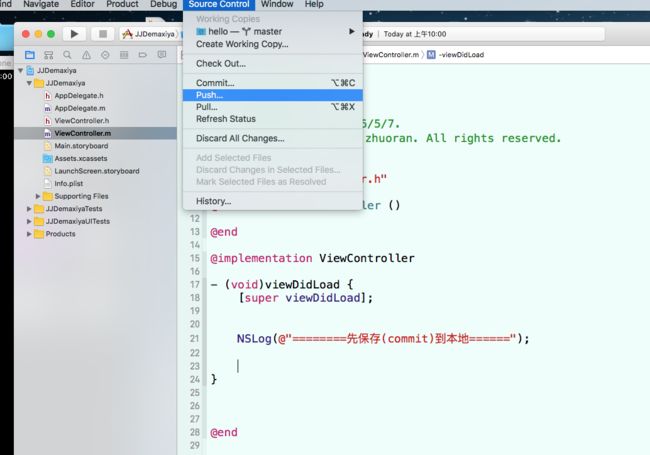This screenshot has height=455, width=650.
Task: Click the AppDelegate.m file icon
Action: pos(48,108)
